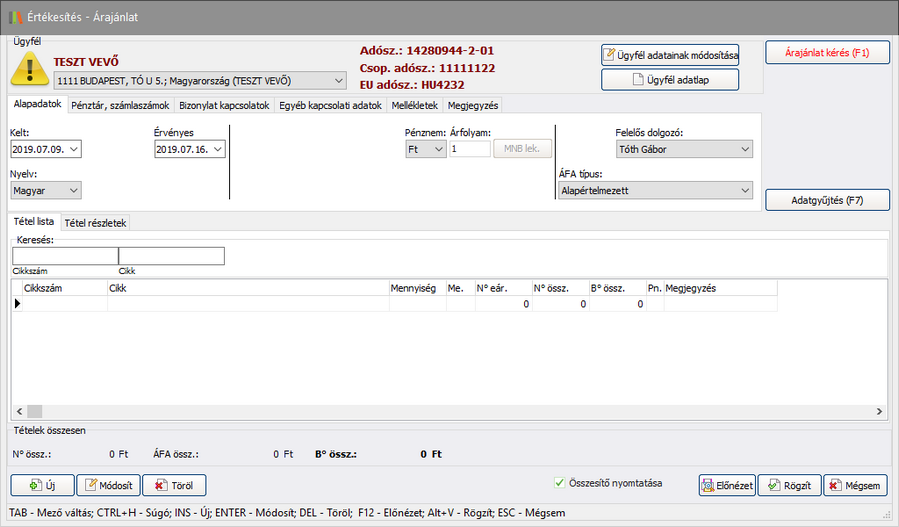Toggle the Összesítő nyomtatása checkbox
This screenshot has height=527, width=899.
tap(560, 483)
